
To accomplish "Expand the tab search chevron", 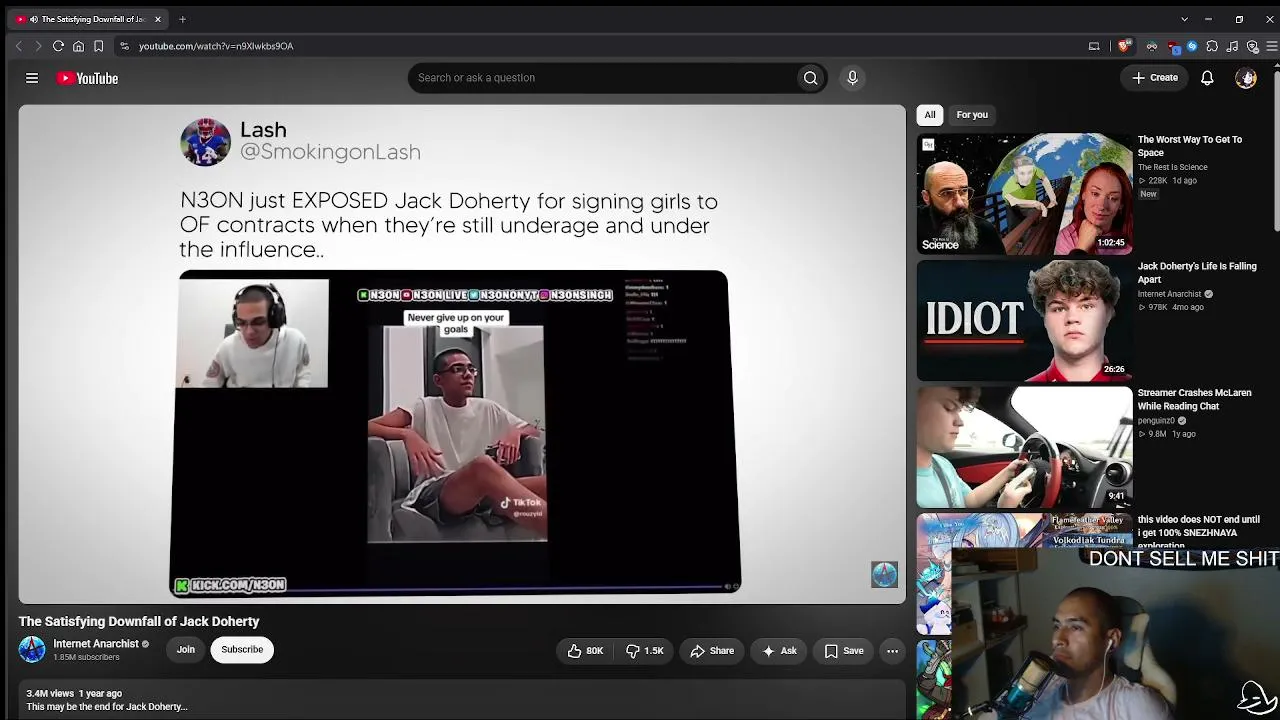I will 1184,19.
